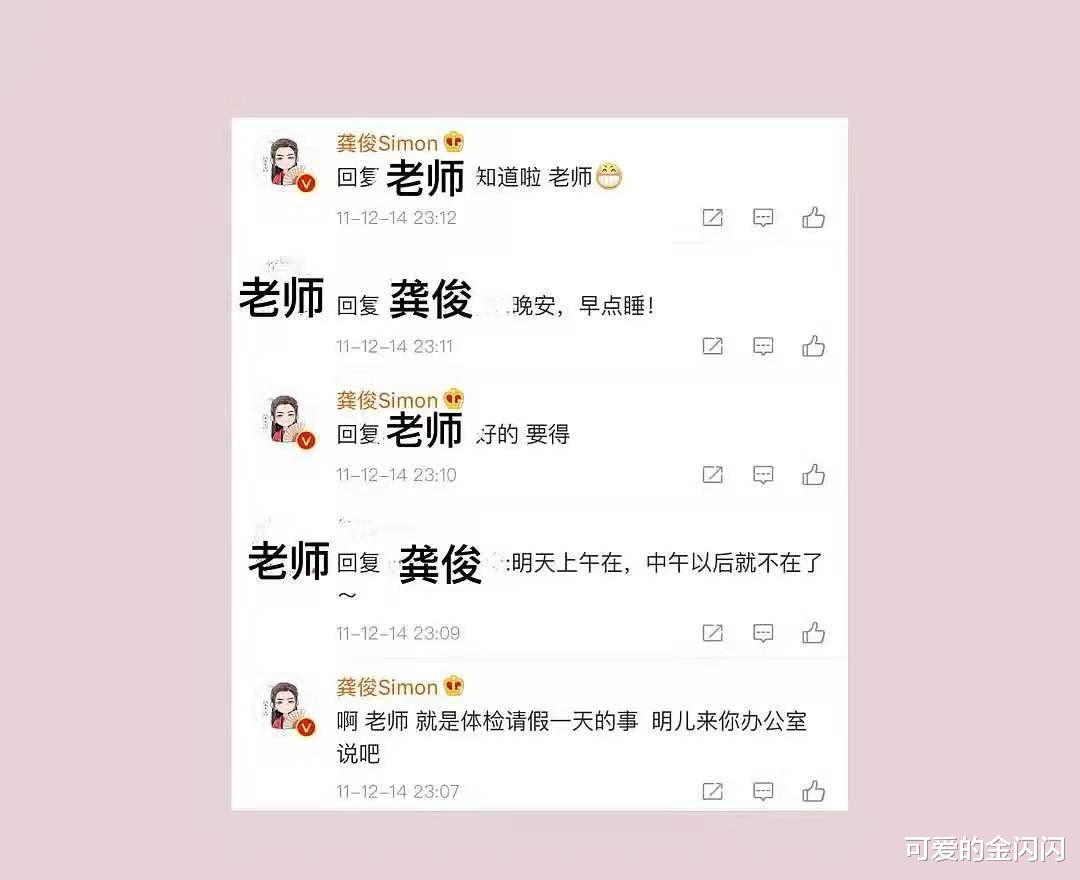Share icon on the 23:07 comment

(x=712, y=790)
